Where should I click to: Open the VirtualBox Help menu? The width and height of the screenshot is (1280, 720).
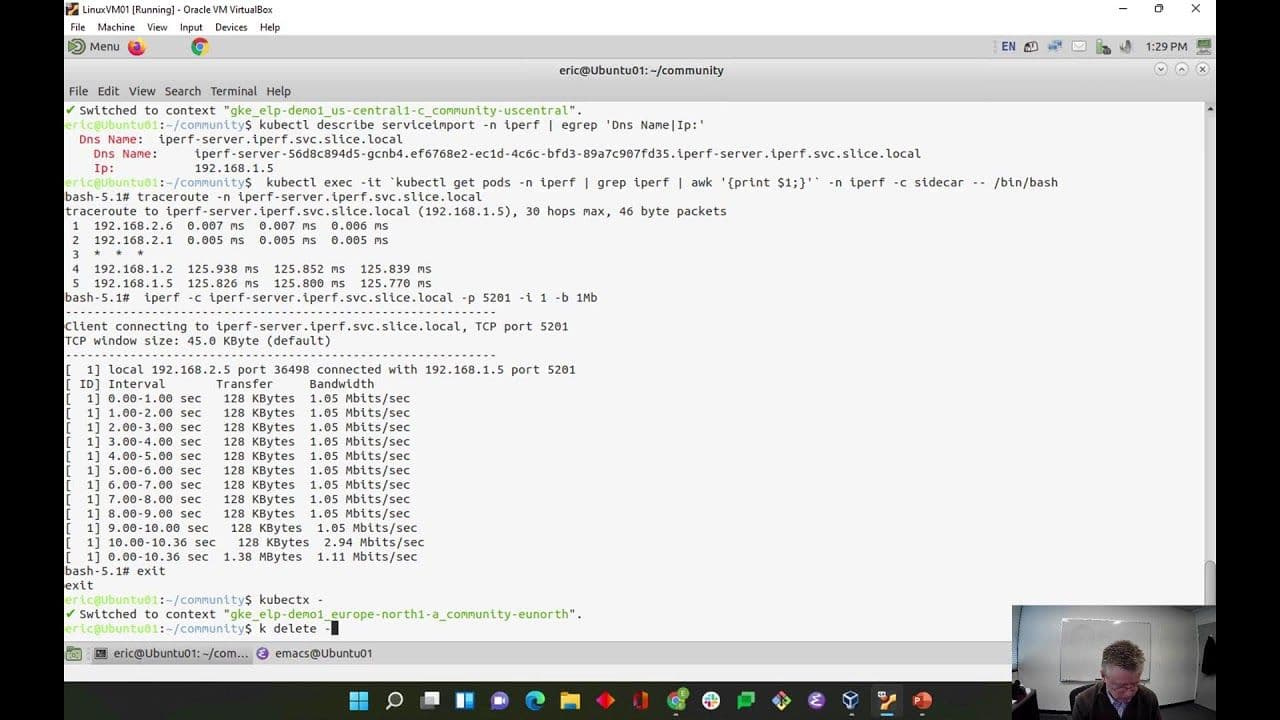pos(270,27)
